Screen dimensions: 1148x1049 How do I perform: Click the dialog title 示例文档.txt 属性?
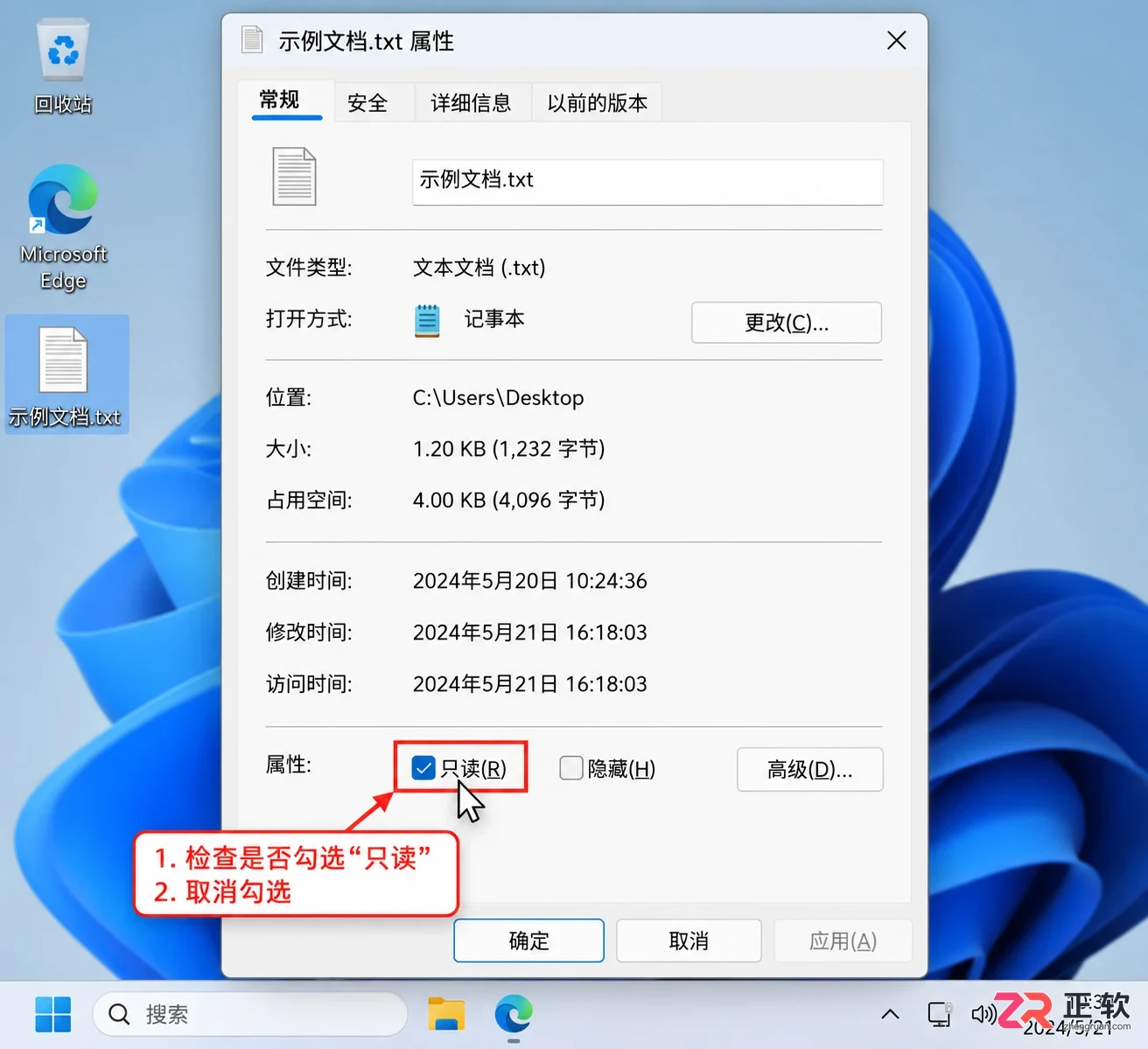pyautogui.click(x=366, y=41)
